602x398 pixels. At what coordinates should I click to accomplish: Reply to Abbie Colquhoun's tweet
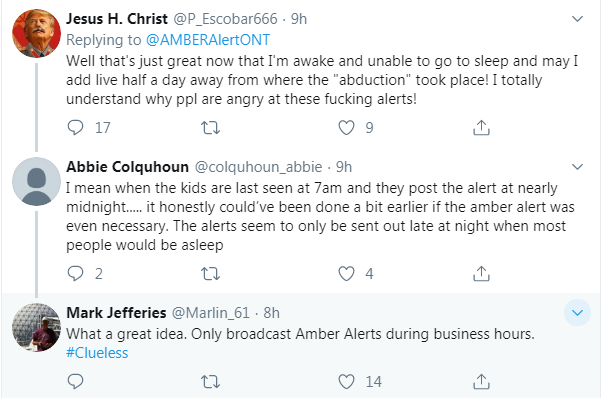[75, 274]
